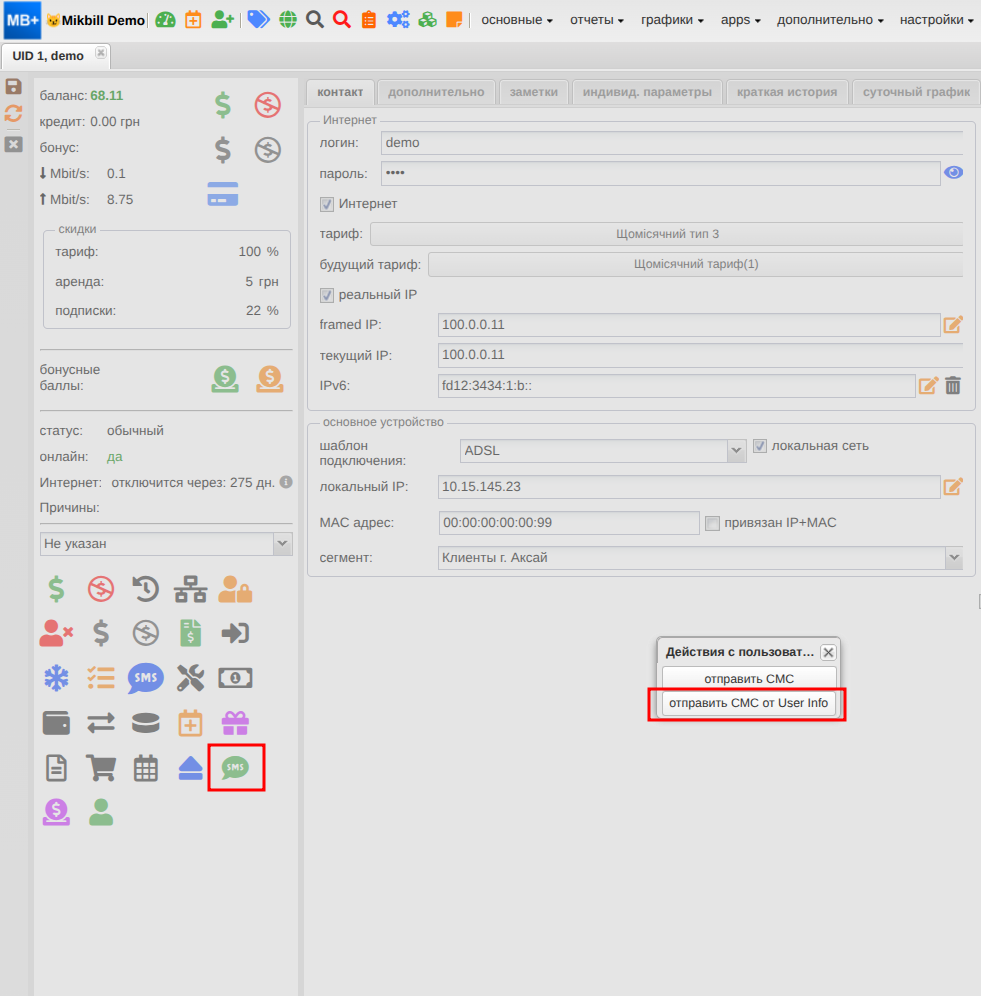Show password with the eye icon

tap(953, 172)
